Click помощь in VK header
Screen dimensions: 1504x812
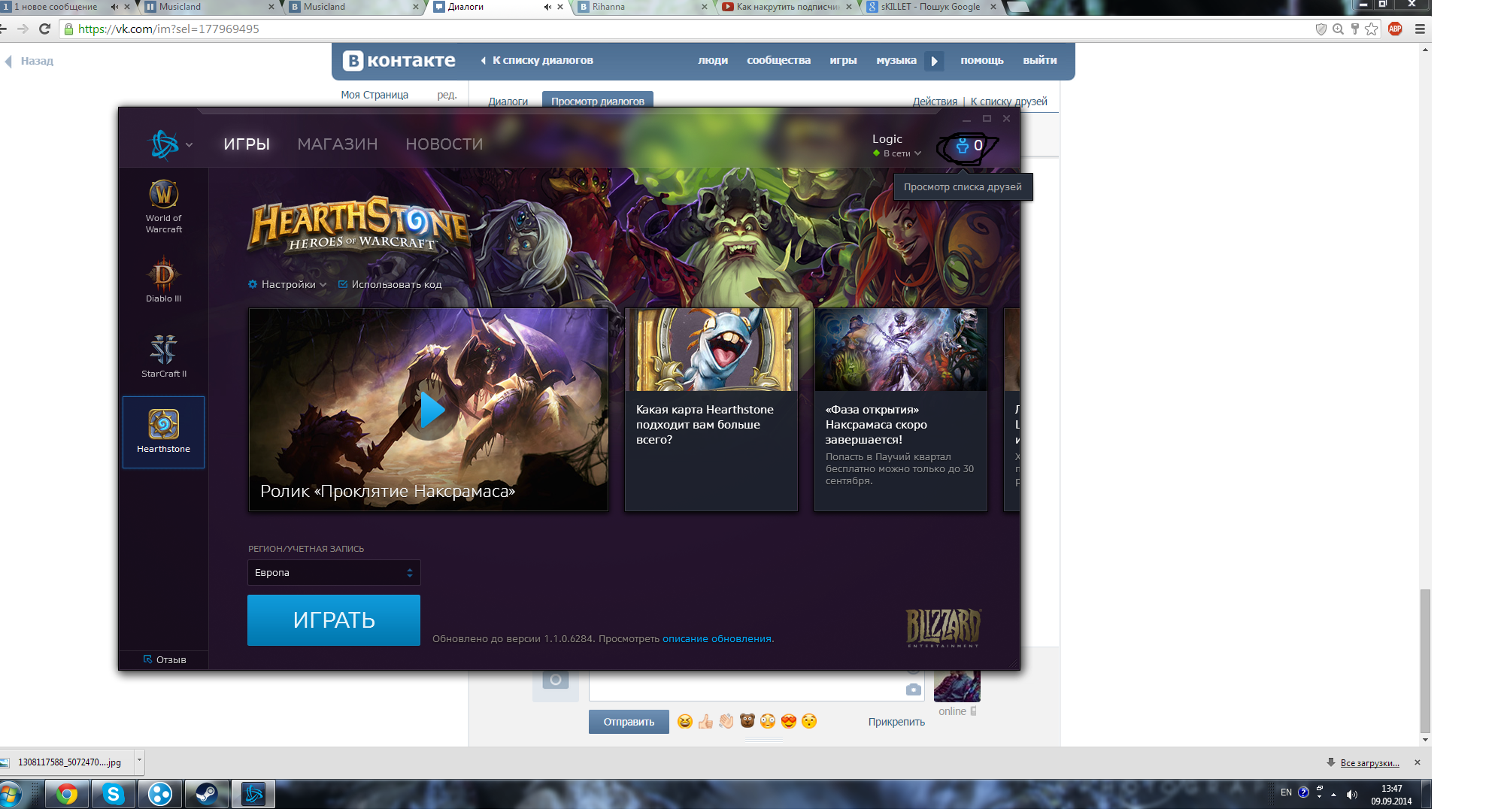tap(982, 60)
